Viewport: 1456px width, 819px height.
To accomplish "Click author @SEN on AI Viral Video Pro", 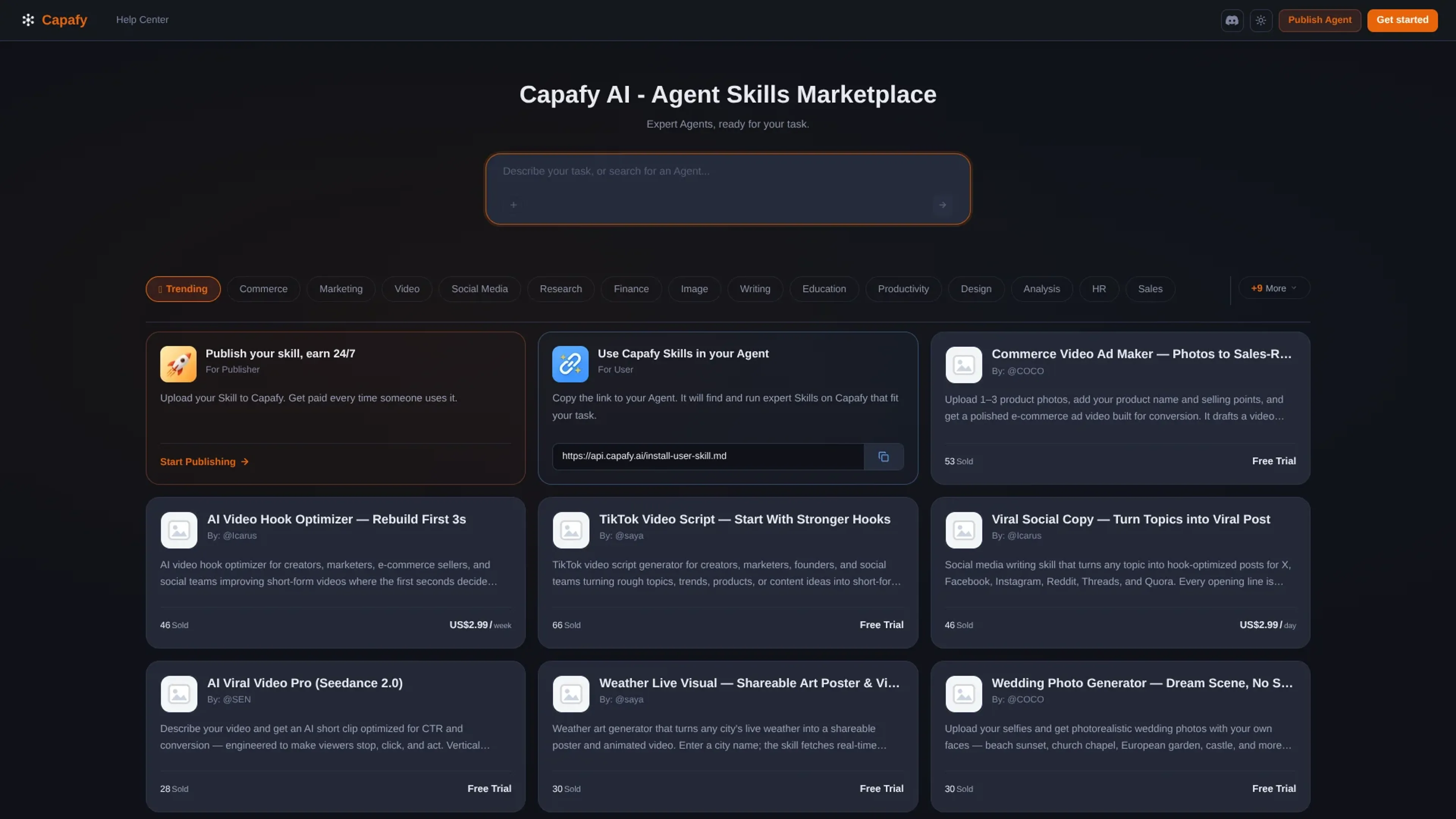I will coord(237,700).
